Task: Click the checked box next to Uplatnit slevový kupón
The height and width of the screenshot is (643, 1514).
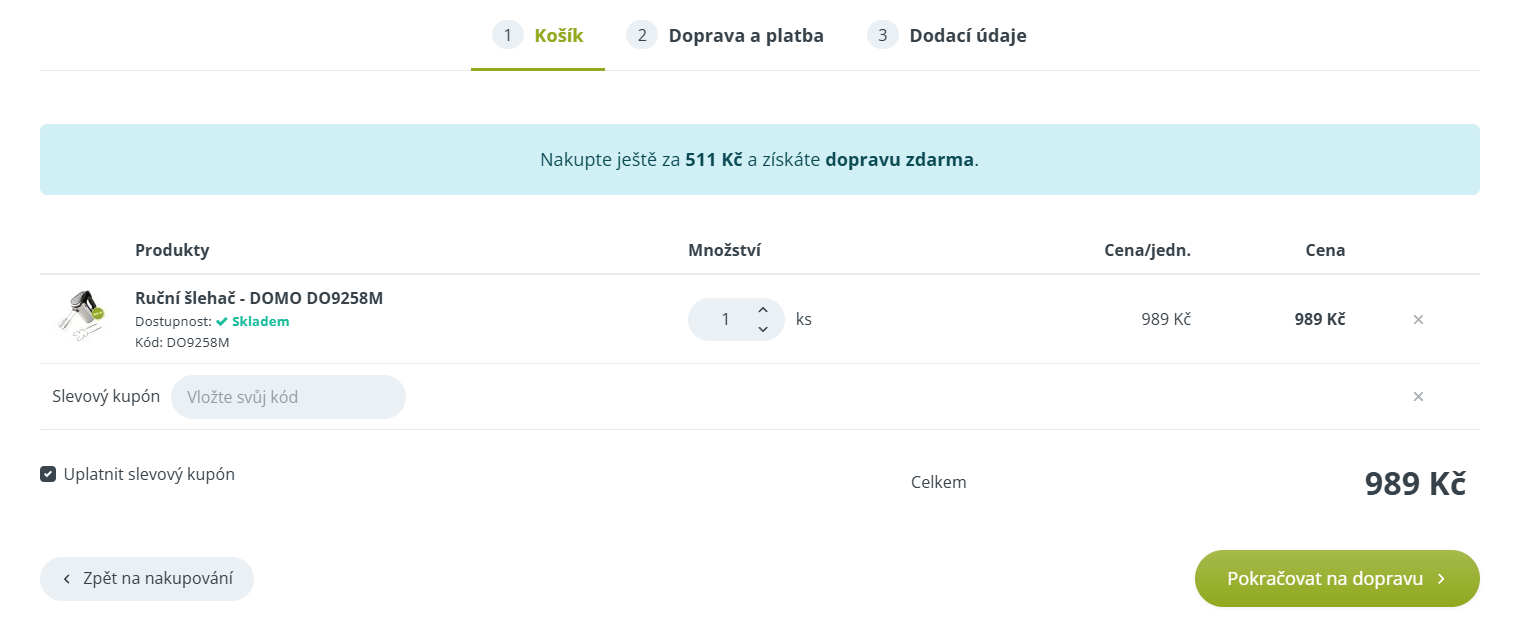Action: pos(48,474)
